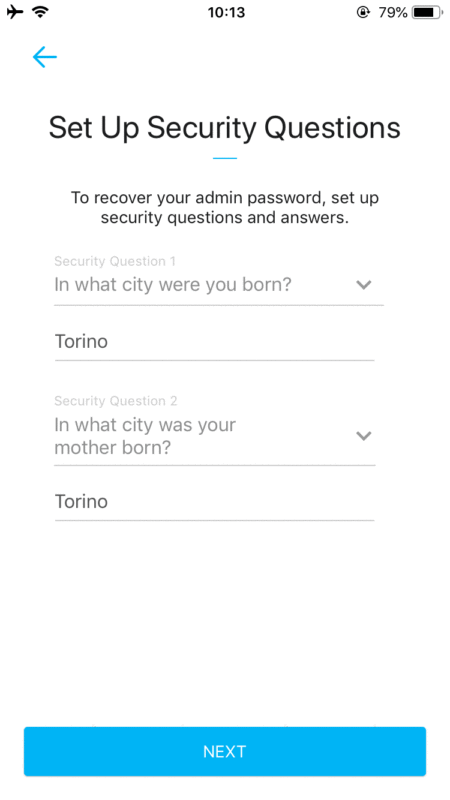Tap the empty area below answer fields
Viewport: 450px width, 800px height.
click(x=225, y=622)
